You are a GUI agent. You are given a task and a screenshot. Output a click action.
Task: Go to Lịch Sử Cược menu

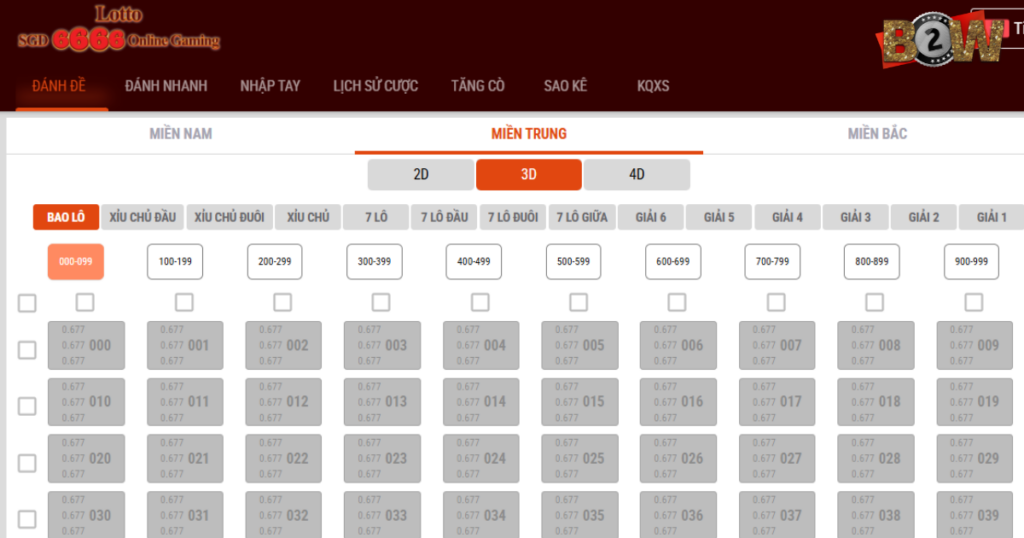375,86
